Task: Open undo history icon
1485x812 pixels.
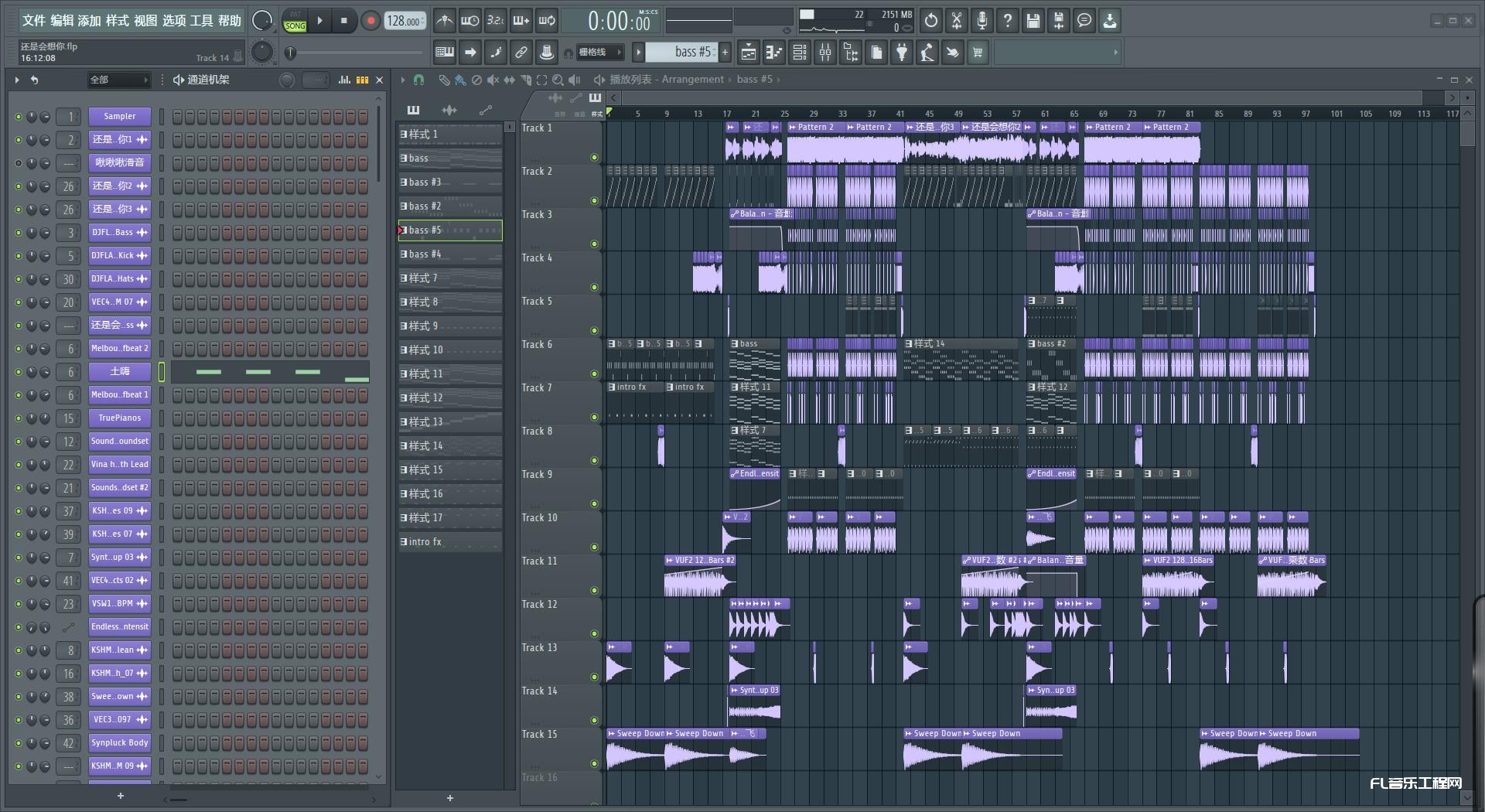Action: coord(931,21)
